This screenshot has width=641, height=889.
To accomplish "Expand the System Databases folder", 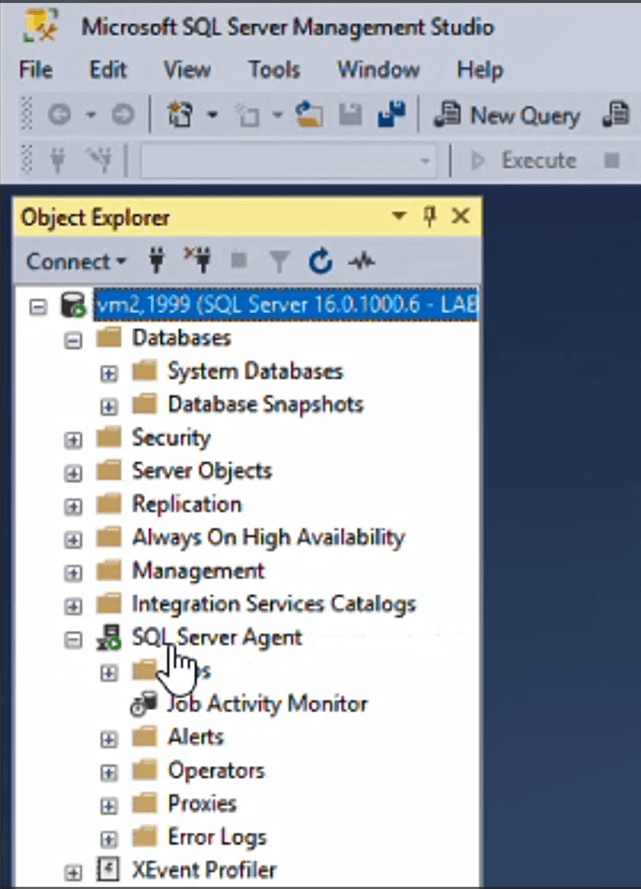I will (x=109, y=372).
